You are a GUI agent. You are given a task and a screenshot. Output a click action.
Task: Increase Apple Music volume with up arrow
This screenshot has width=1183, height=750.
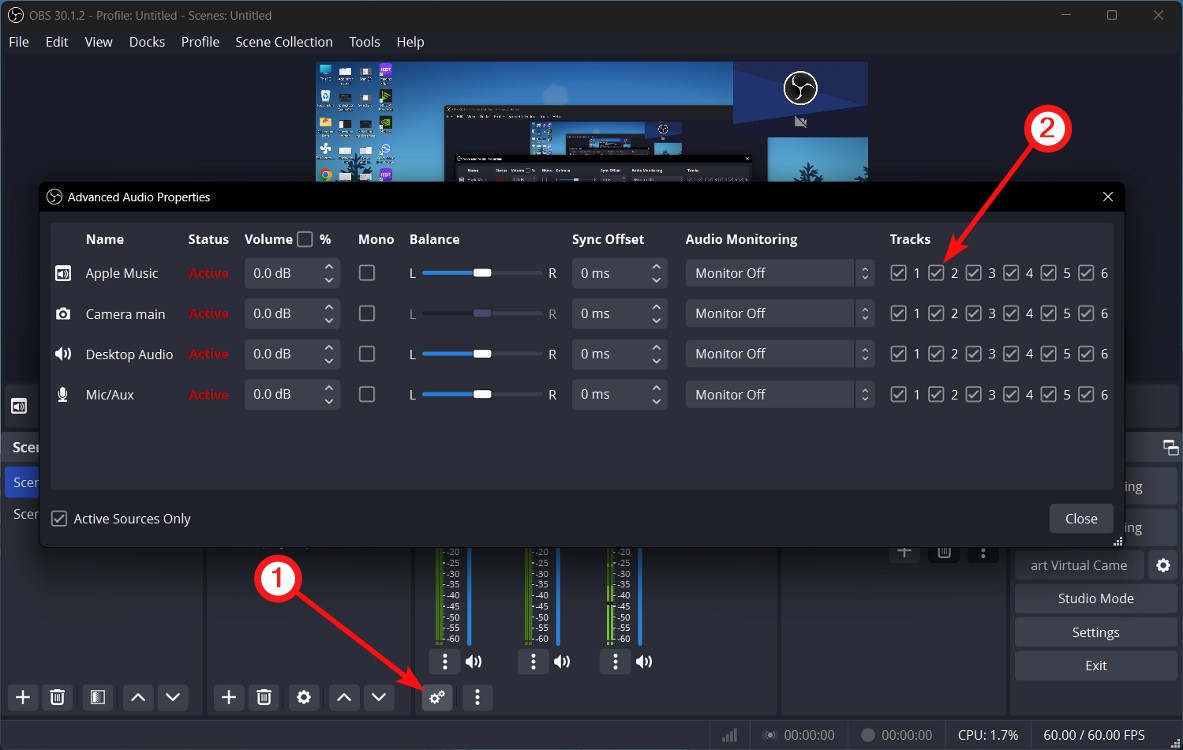click(x=329, y=267)
